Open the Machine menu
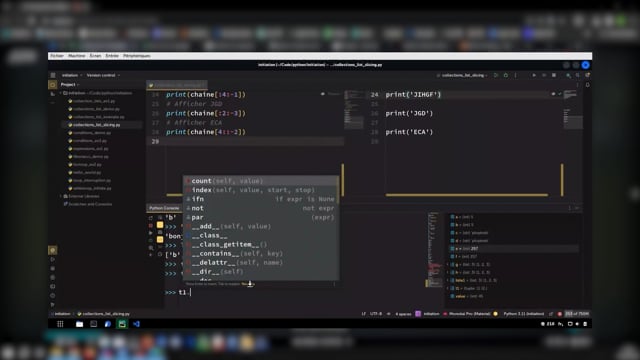This screenshot has height=360, width=640. click(77, 56)
